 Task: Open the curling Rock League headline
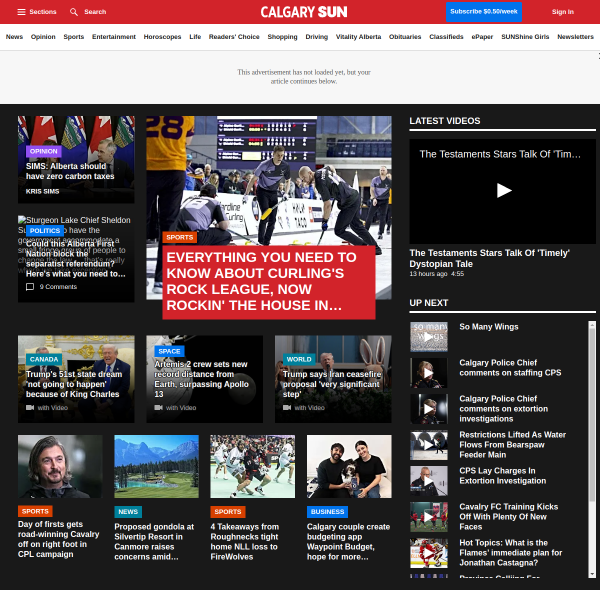point(268,281)
